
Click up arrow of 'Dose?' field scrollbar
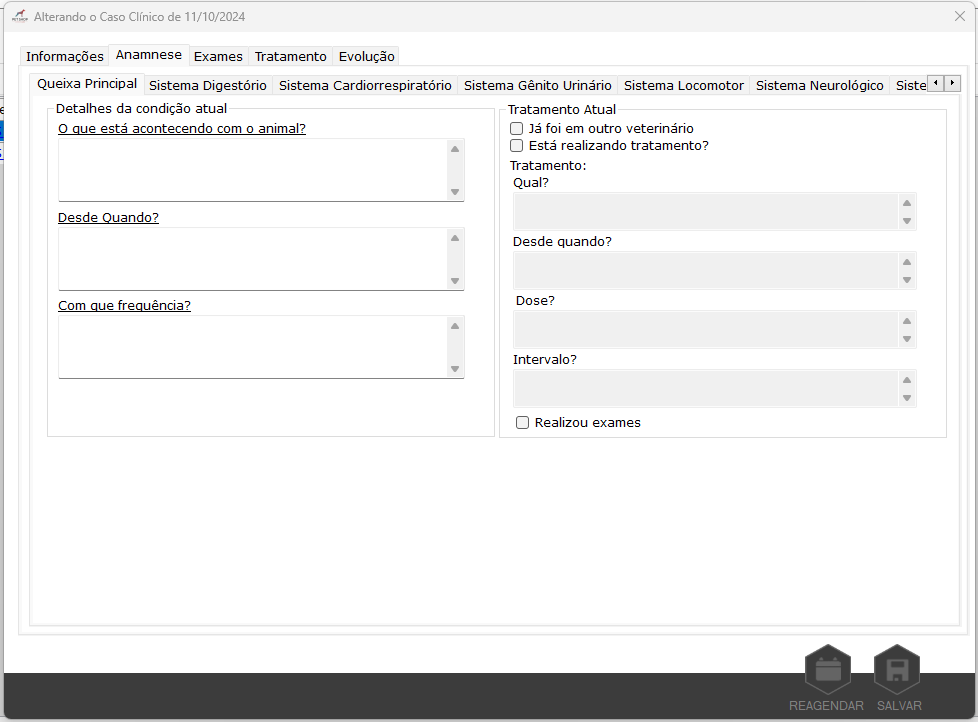coord(907,321)
